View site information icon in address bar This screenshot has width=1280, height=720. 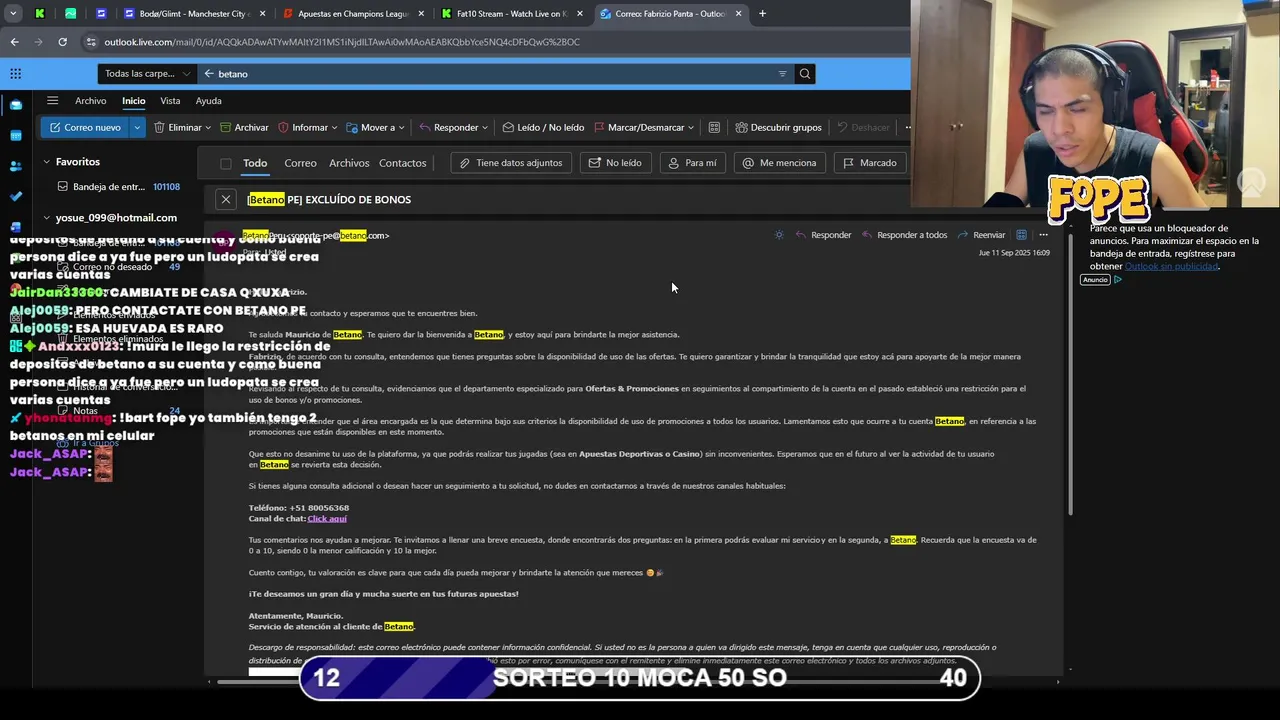point(91,42)
